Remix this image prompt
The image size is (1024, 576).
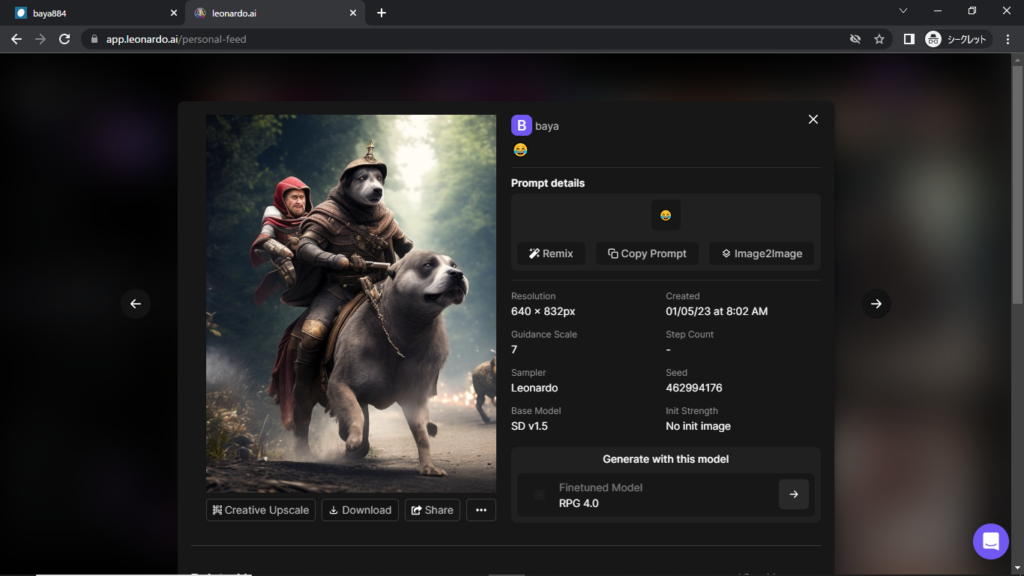coord(552,253)
